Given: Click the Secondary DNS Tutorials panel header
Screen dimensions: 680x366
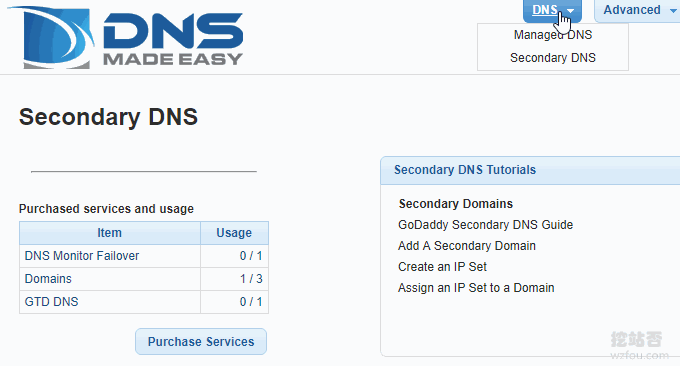Looking at the screenshot, I should pyautogui.click(x=530, y=170).
